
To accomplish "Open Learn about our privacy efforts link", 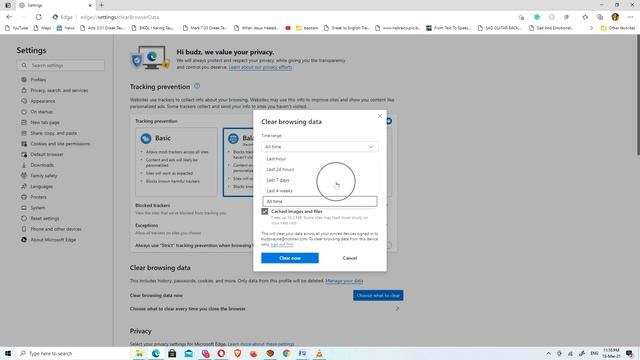I will (260, 67).
